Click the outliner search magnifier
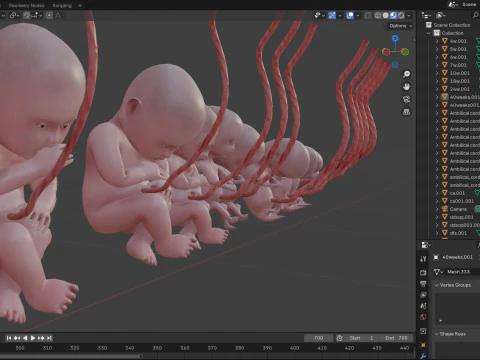Viewport: 480px width, 360px height. (475, 15)
